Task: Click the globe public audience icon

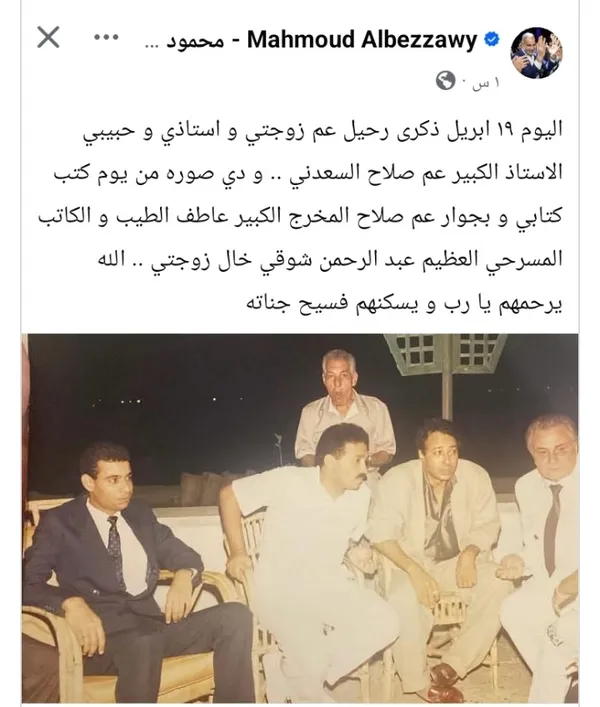Action: [x=445, y=81]
